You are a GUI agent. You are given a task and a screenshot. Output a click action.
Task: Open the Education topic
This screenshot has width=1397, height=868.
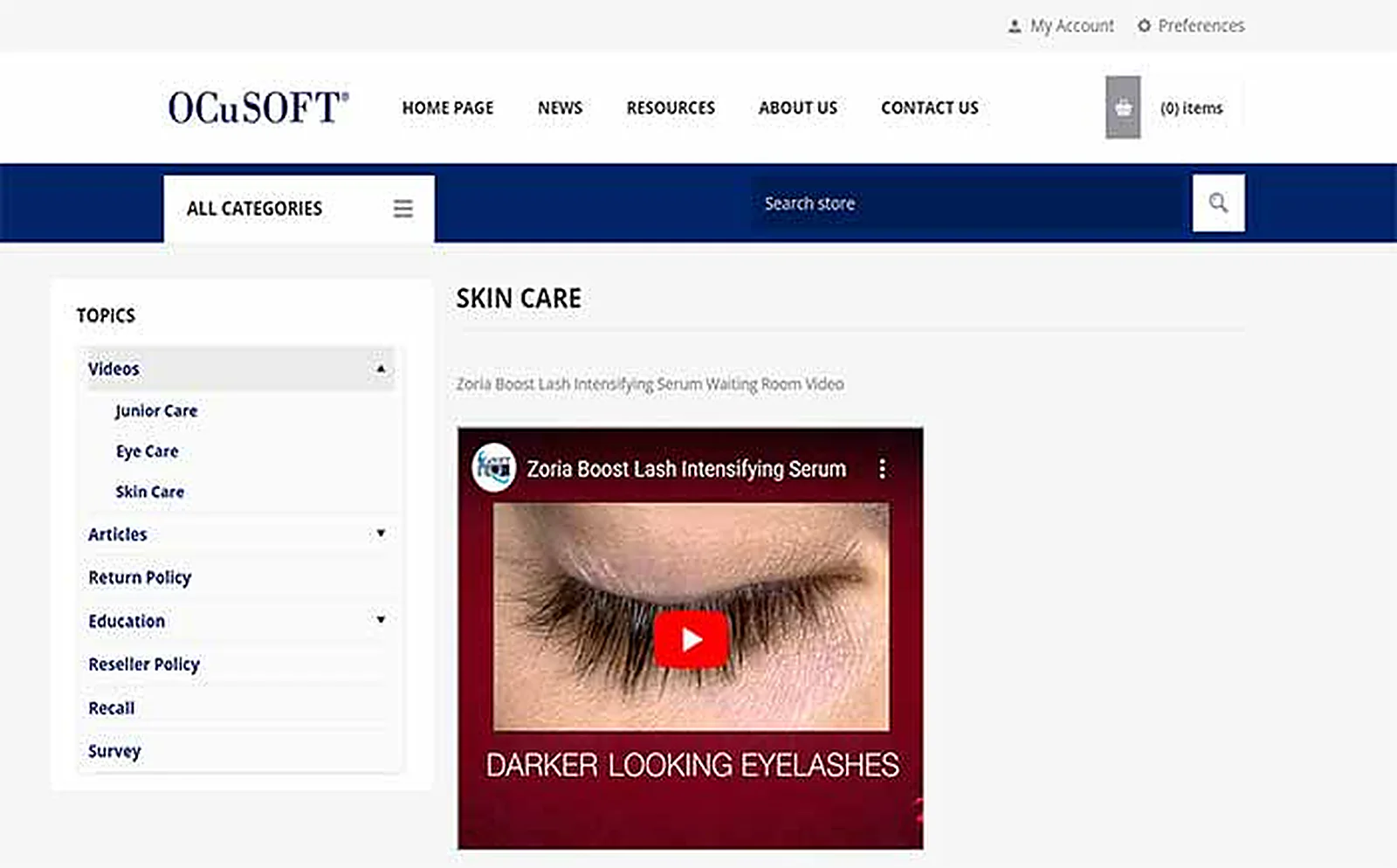[x=127, y=621]
